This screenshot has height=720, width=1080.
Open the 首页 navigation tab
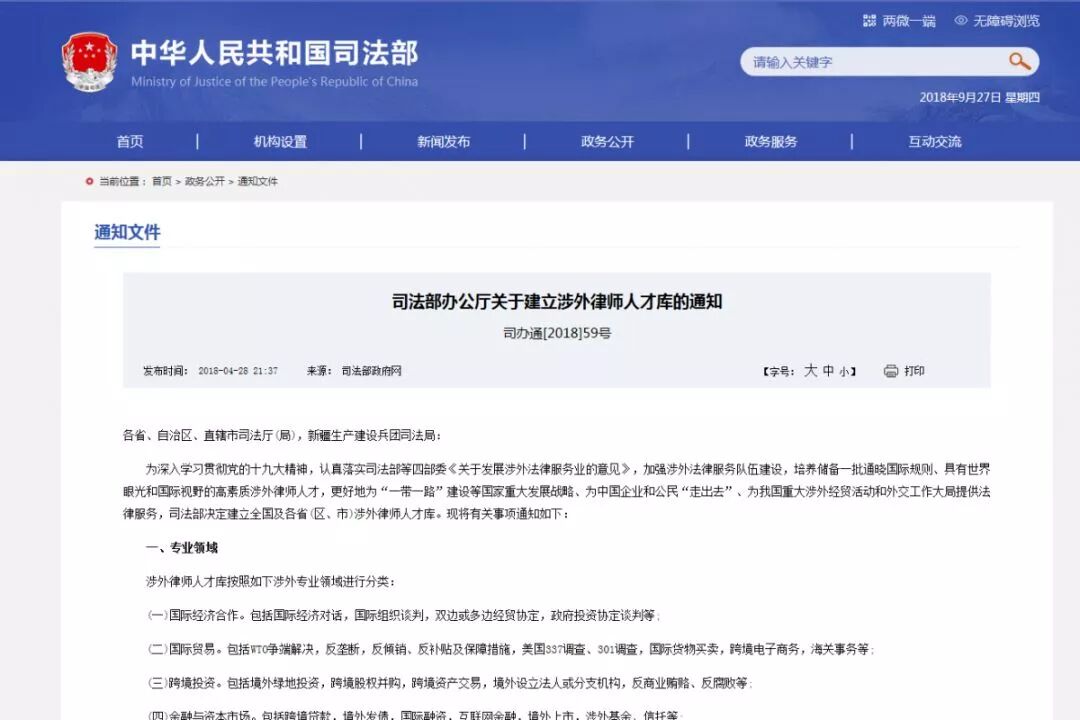[130, 141]
